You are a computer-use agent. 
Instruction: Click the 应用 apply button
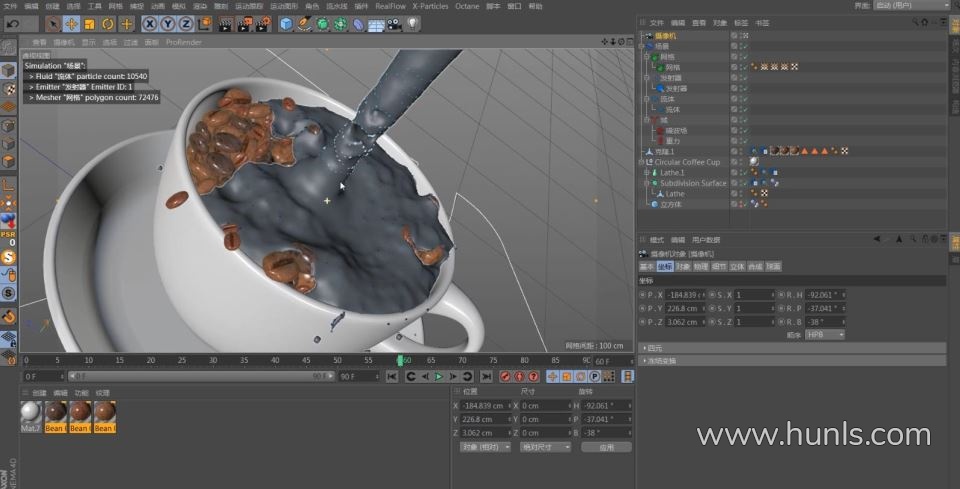(x=606, y=447)
